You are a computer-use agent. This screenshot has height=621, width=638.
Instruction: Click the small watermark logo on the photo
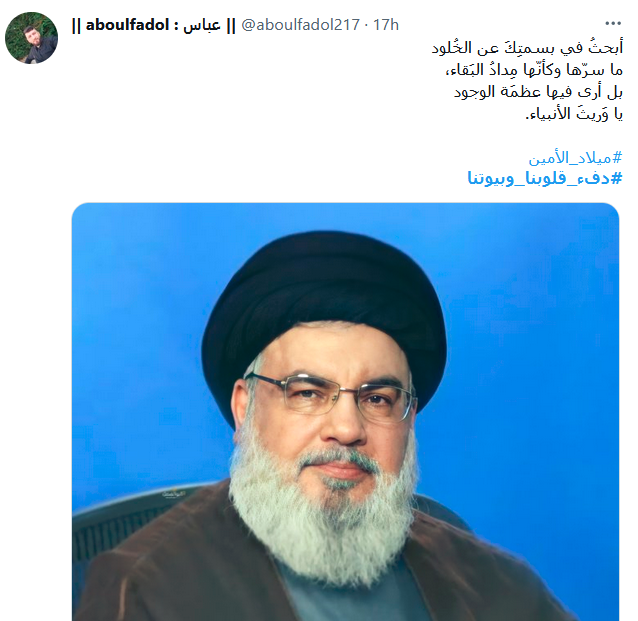174,492
